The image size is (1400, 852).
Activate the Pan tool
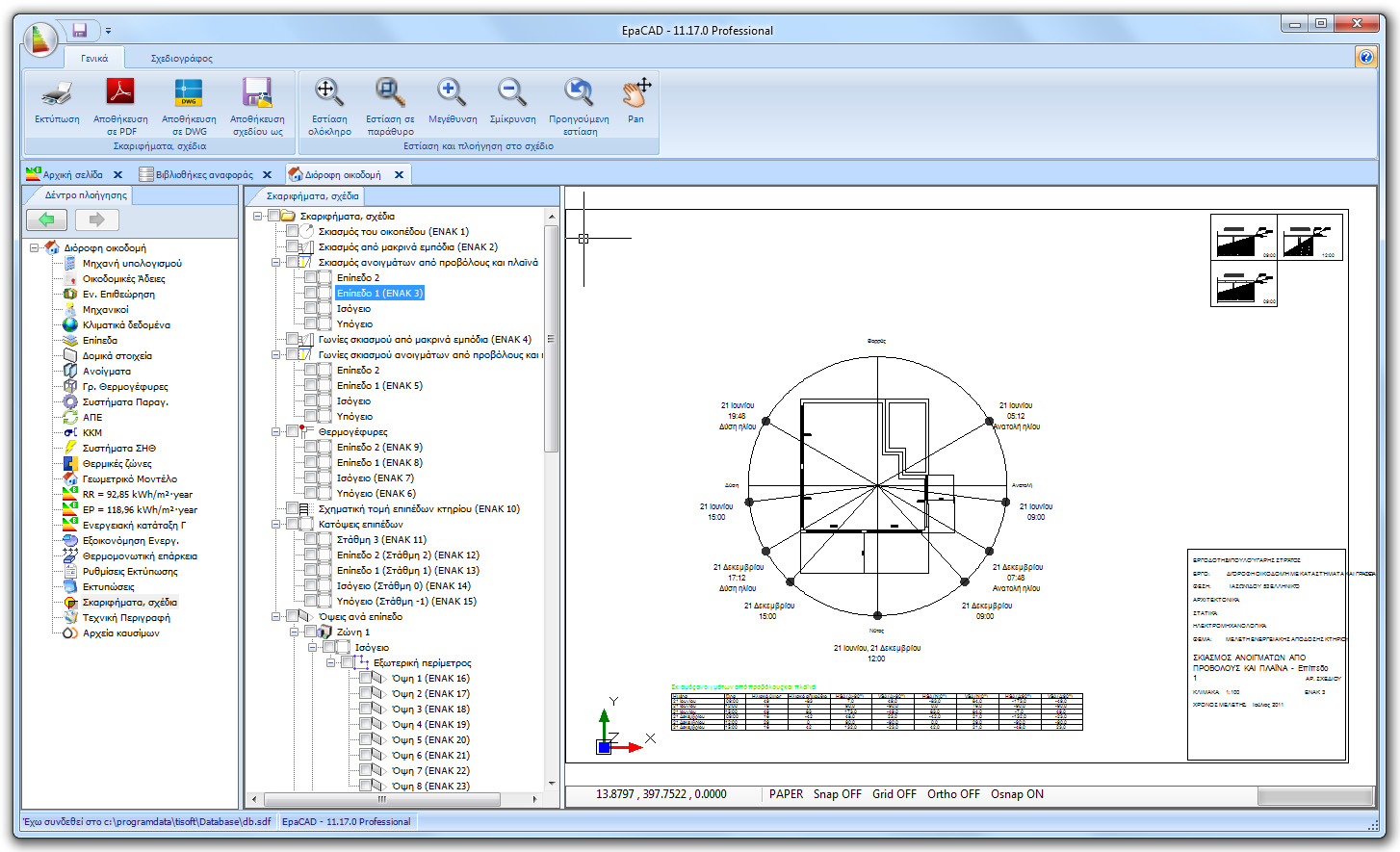635,94
